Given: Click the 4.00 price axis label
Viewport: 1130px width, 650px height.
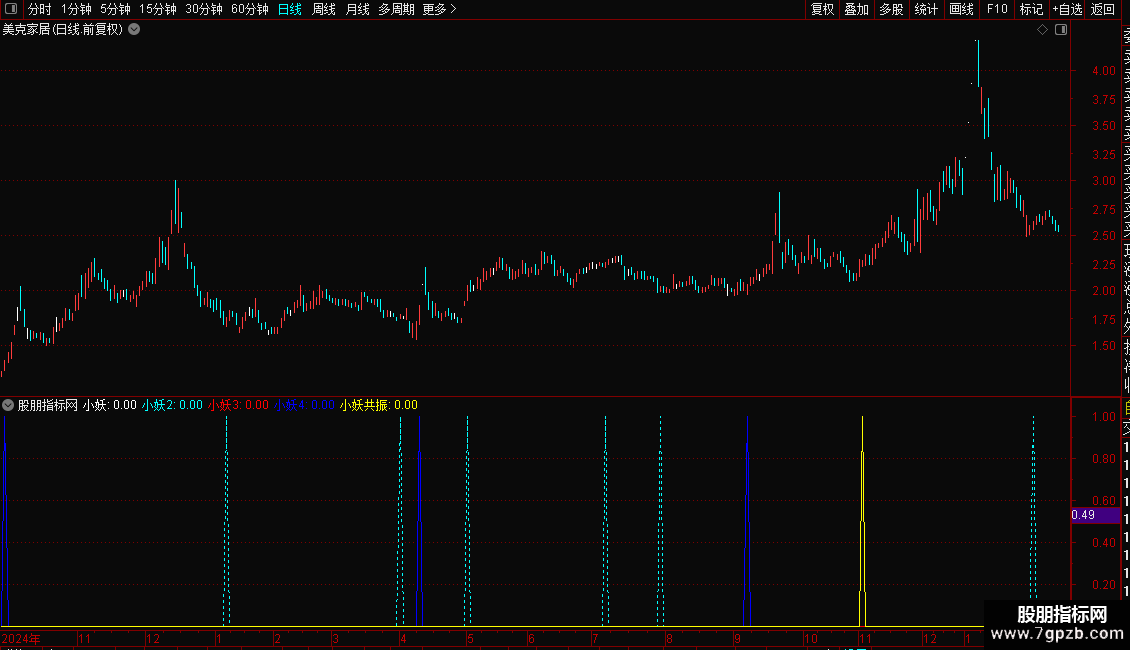Looking at the screenshot, I should pyautogui.click(x=1103, y=71).
